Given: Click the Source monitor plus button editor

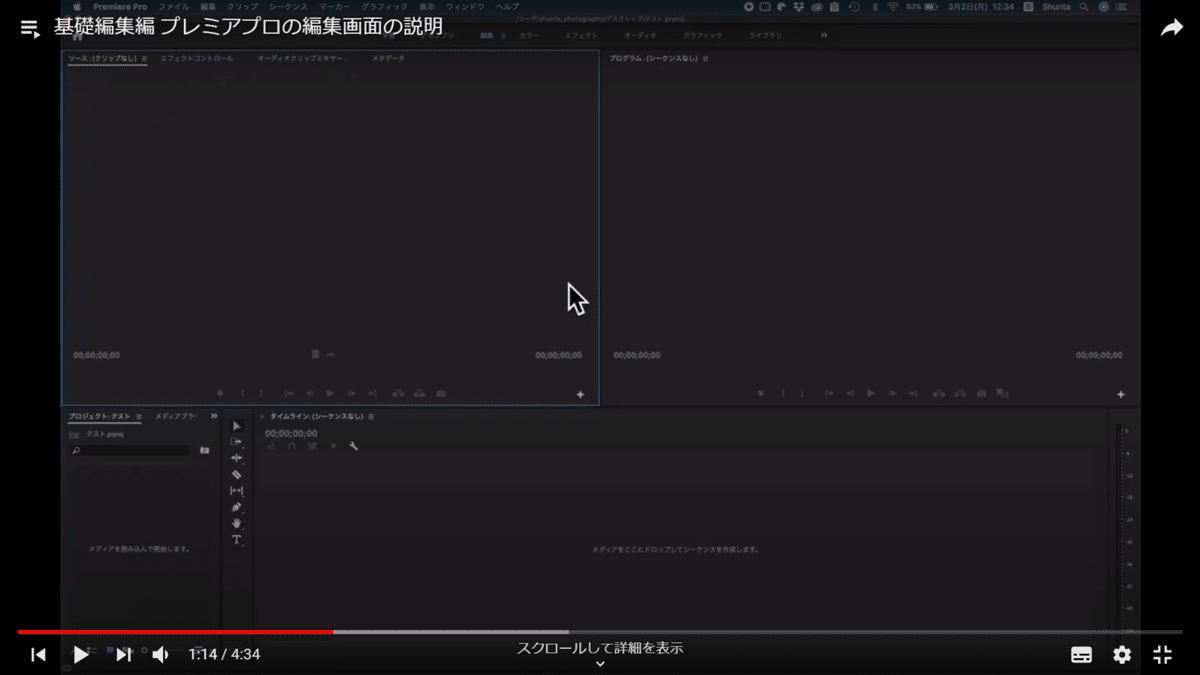Looking at the screenshot, I should point(580,394).
